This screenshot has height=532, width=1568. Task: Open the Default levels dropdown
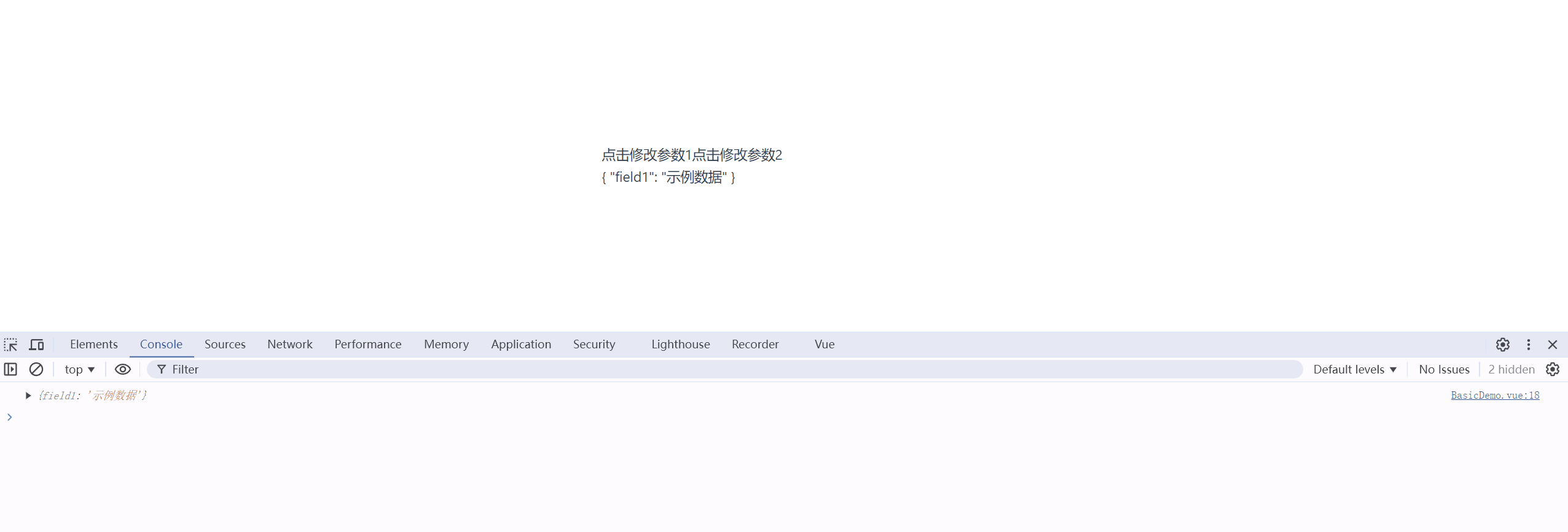point(1355,369)
